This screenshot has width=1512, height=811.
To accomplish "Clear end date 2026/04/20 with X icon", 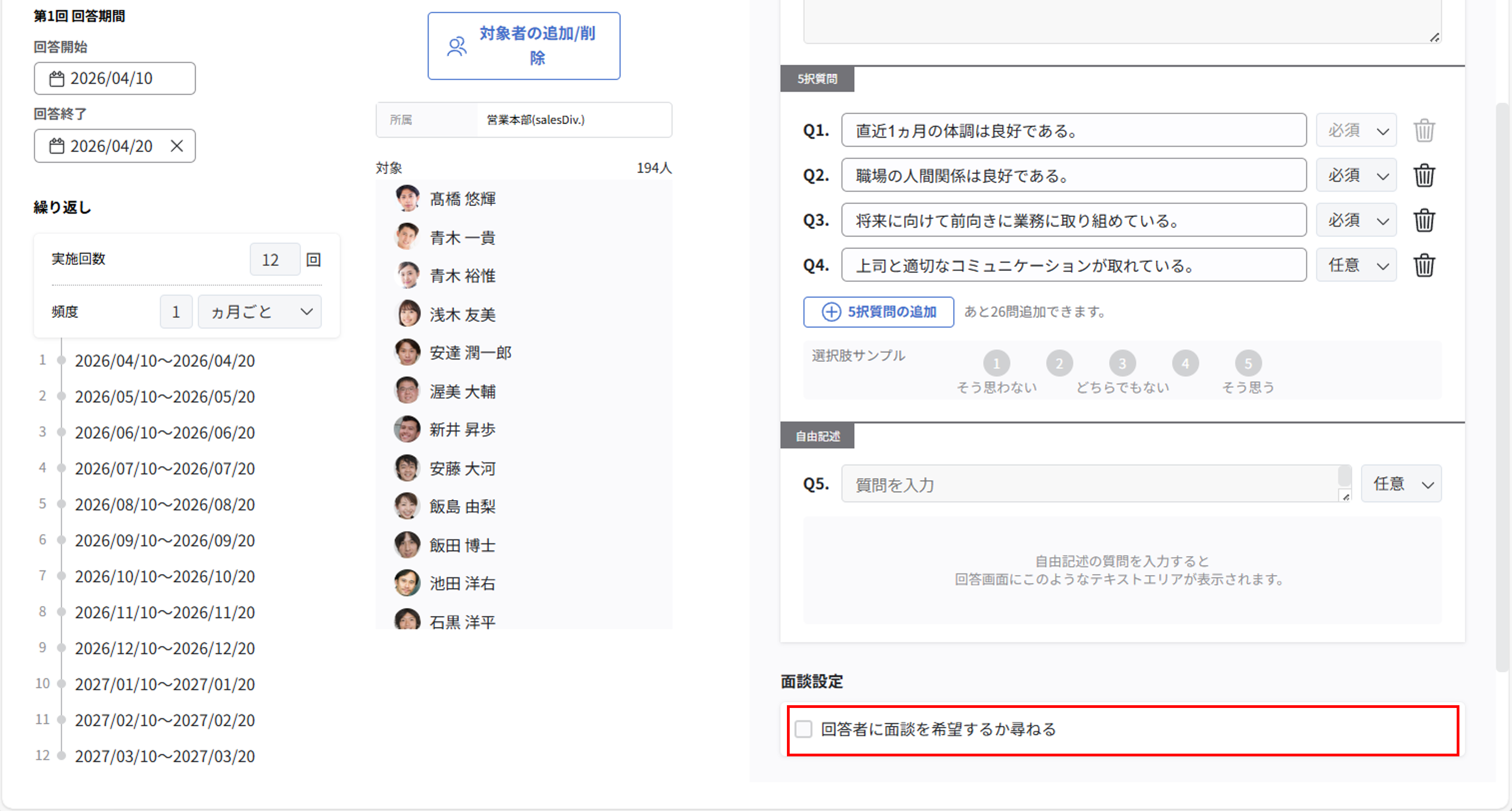I will 177,146.
